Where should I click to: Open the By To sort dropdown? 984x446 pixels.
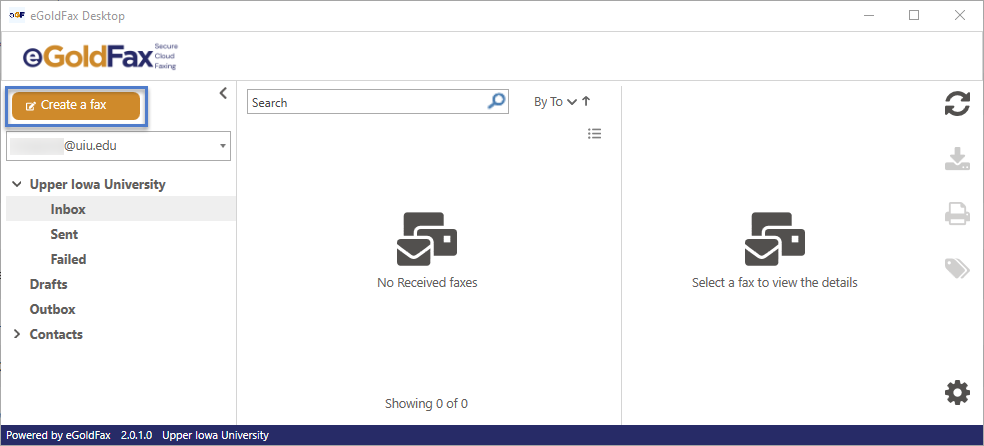tap(555, 102)
